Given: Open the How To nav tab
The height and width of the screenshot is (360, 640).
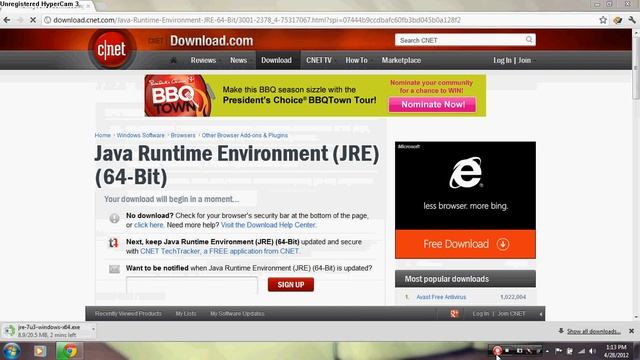Looking at the screenshot, I should (x=356, y=60).
